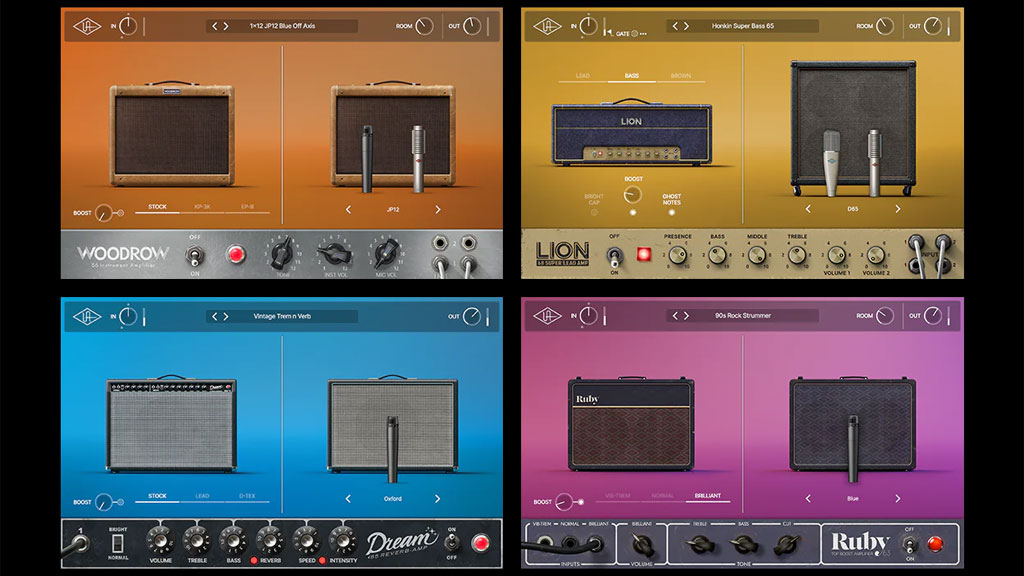Turn the Lion VOLUME 1 knob

[x=837, y=255]
